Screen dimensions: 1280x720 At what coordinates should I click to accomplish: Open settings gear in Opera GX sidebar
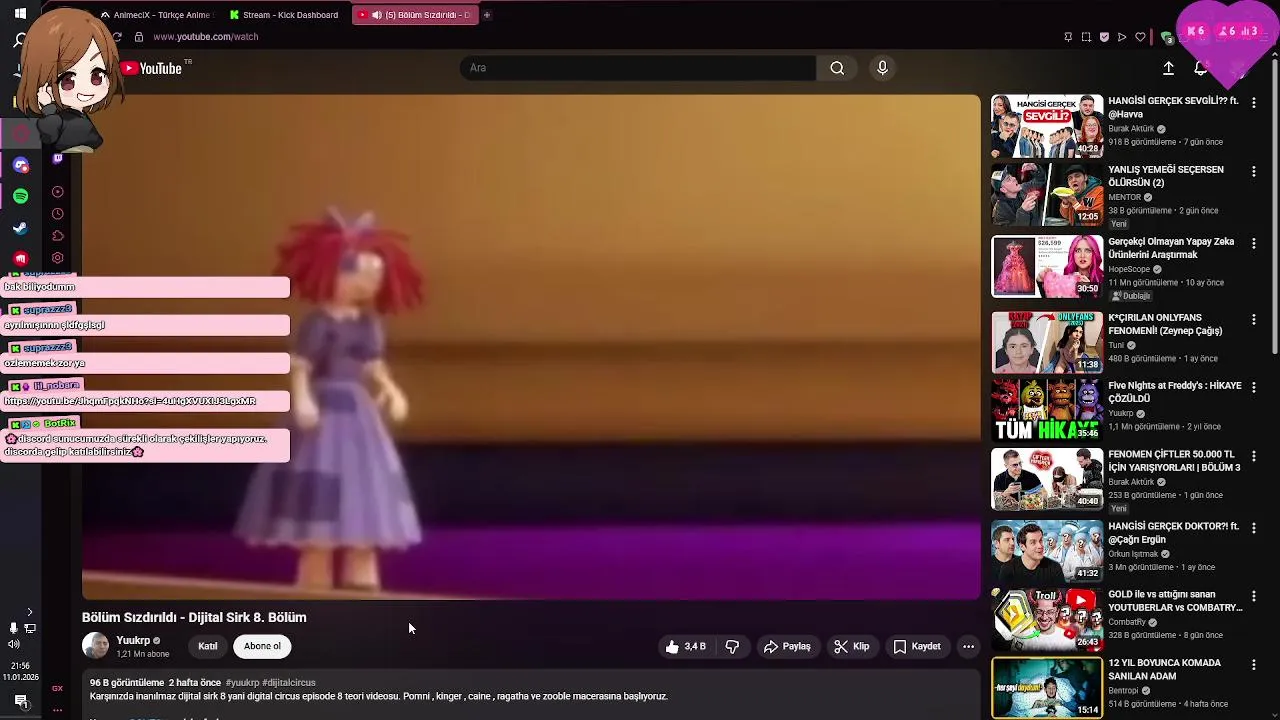pos(57,258)
